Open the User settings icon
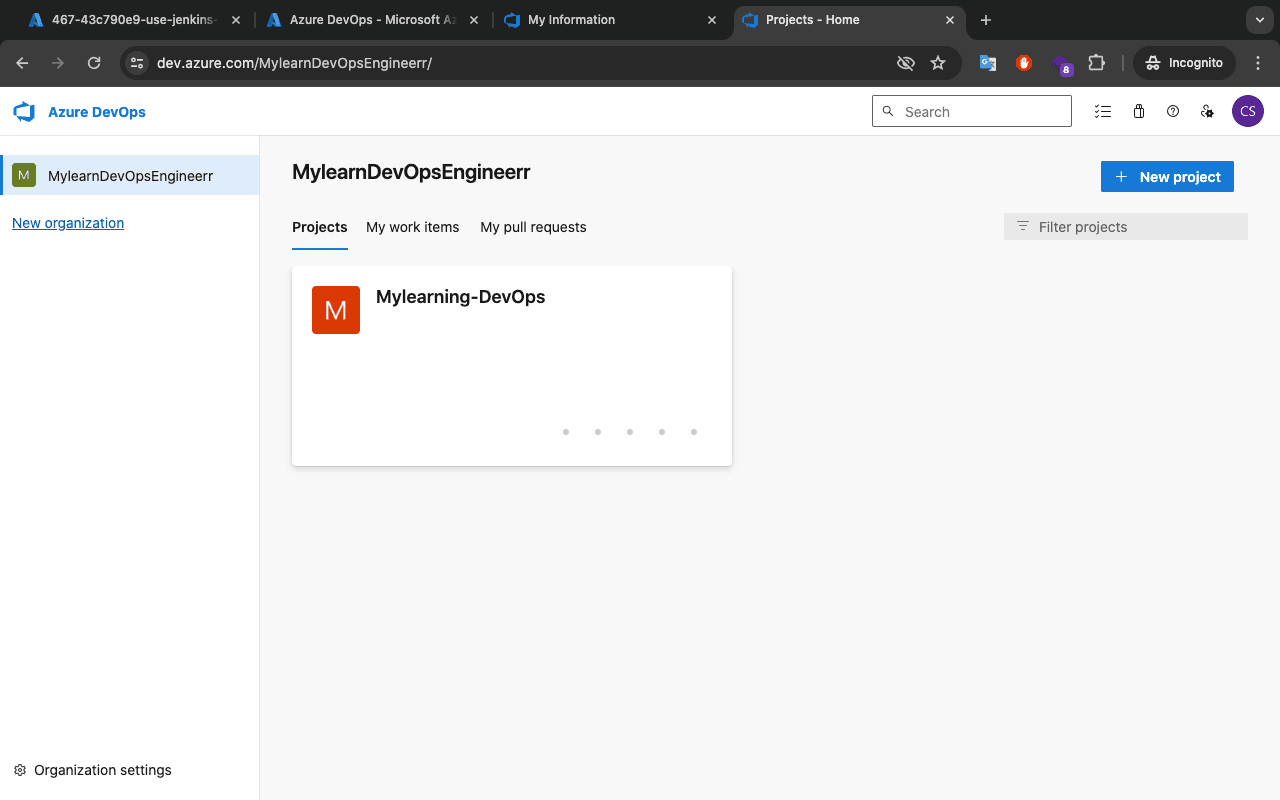 [1208, 112]
